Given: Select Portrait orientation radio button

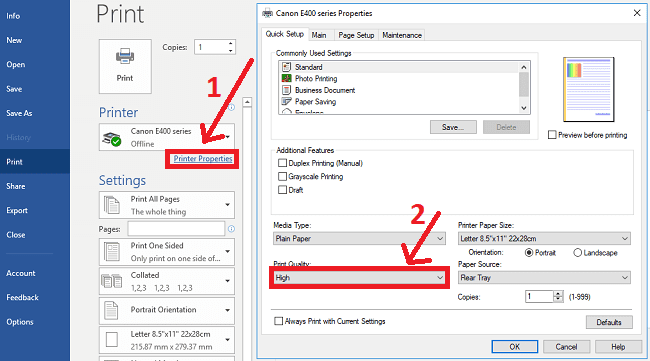Looking at the screenshot, I should (x=529, y=252).
